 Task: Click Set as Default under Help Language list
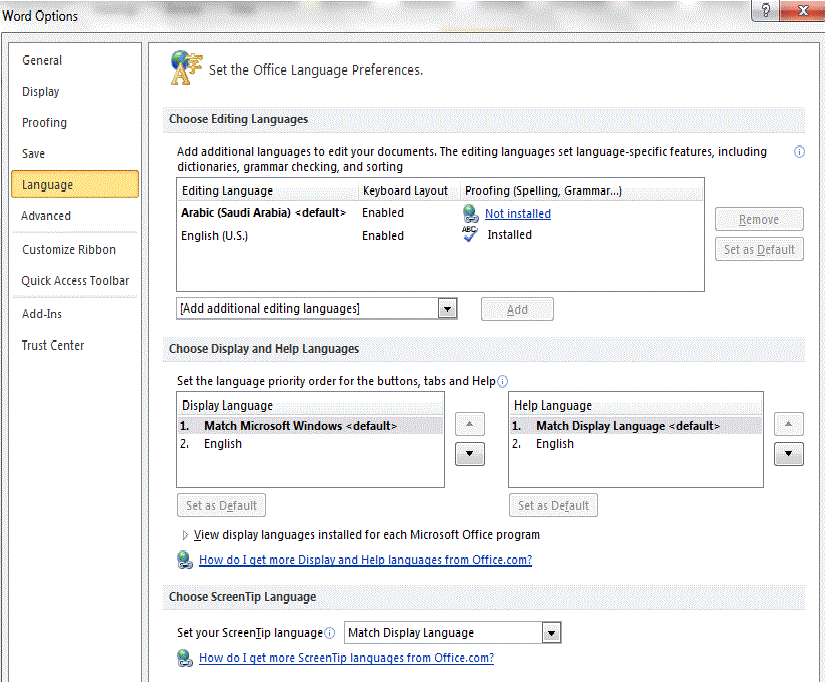click(554, 505)
